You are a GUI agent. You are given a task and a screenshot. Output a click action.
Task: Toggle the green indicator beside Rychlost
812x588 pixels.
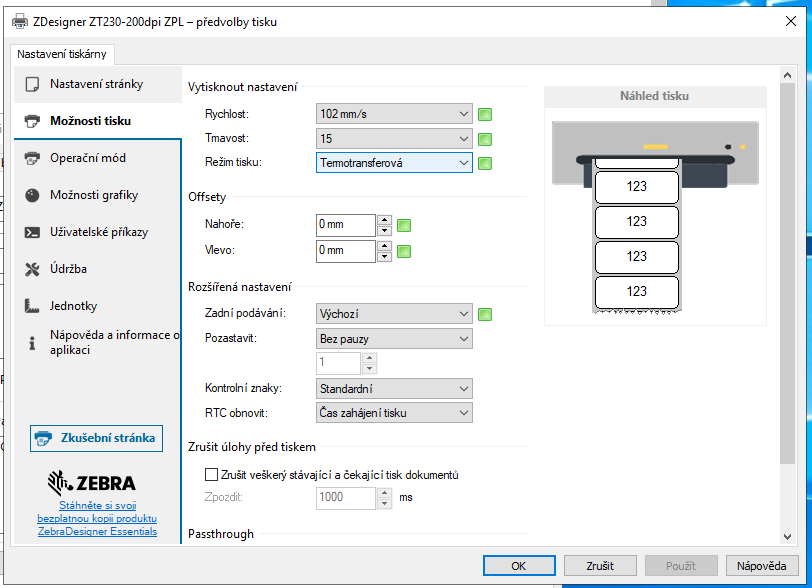[x=485, y=114]
